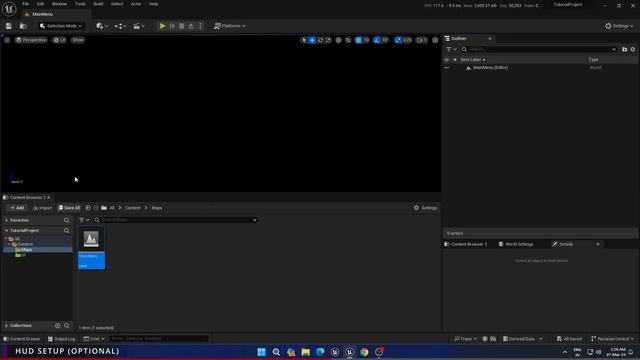Open editor Settings in the toolbar
The height and width of the screenshot is (360, 640).
619,26
